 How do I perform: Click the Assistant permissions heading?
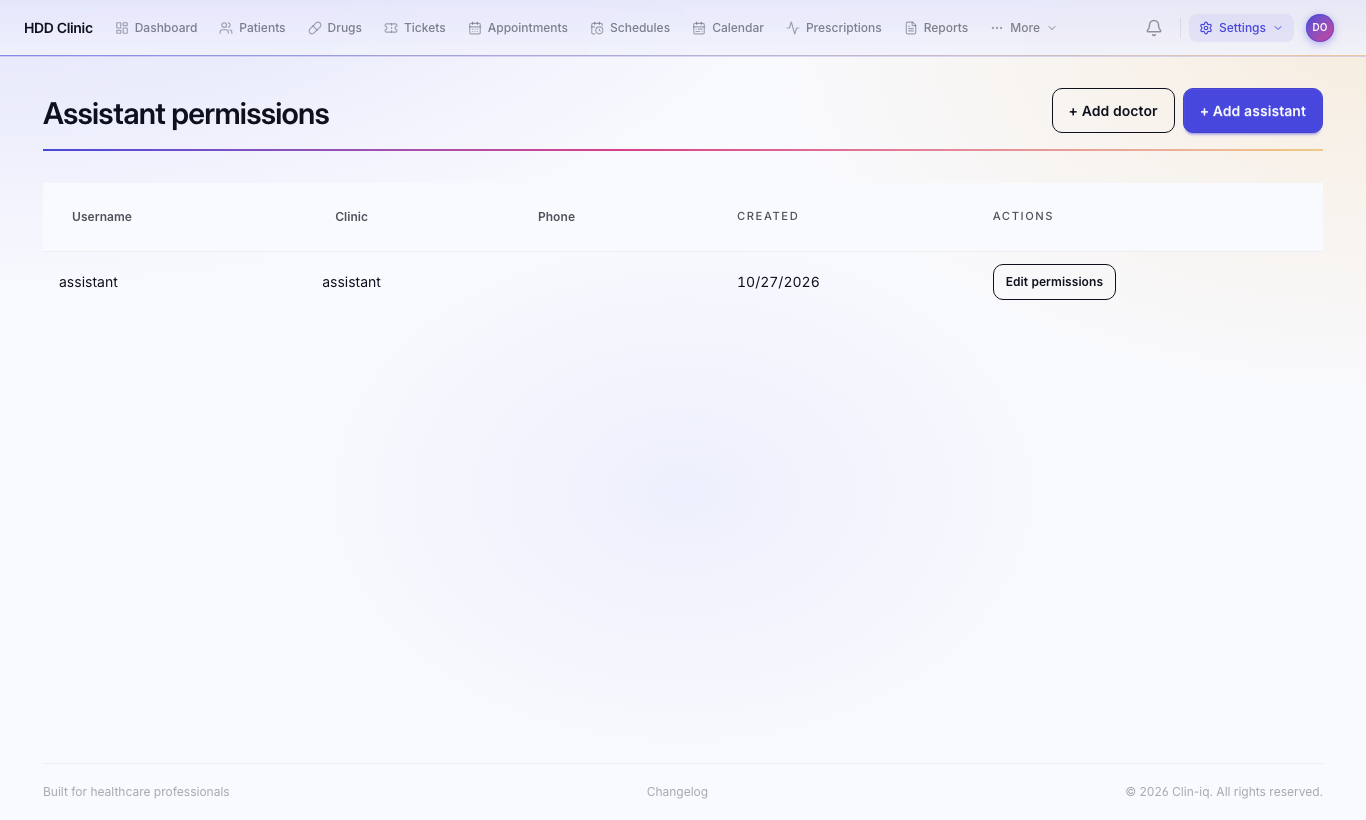(x=186, y=114)
